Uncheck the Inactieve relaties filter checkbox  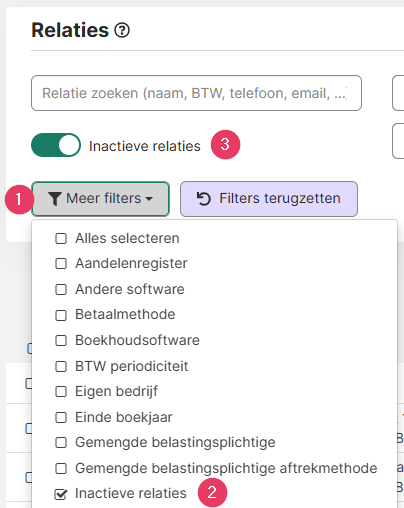[x=61, y=494]
